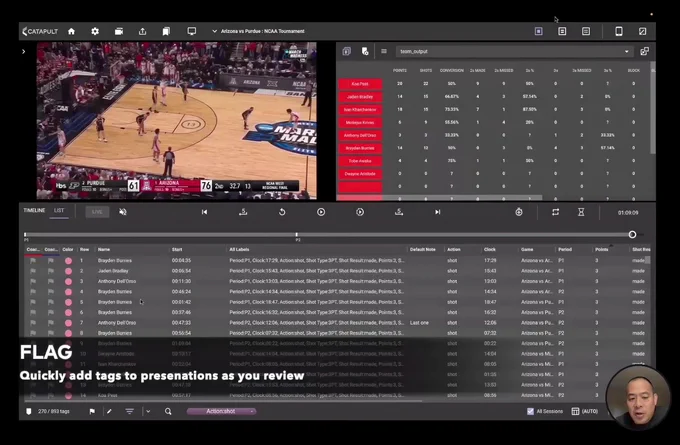Toggle first flag in row 1 Brayden Burries
The image size is (680, 445).
coord(33,261)
